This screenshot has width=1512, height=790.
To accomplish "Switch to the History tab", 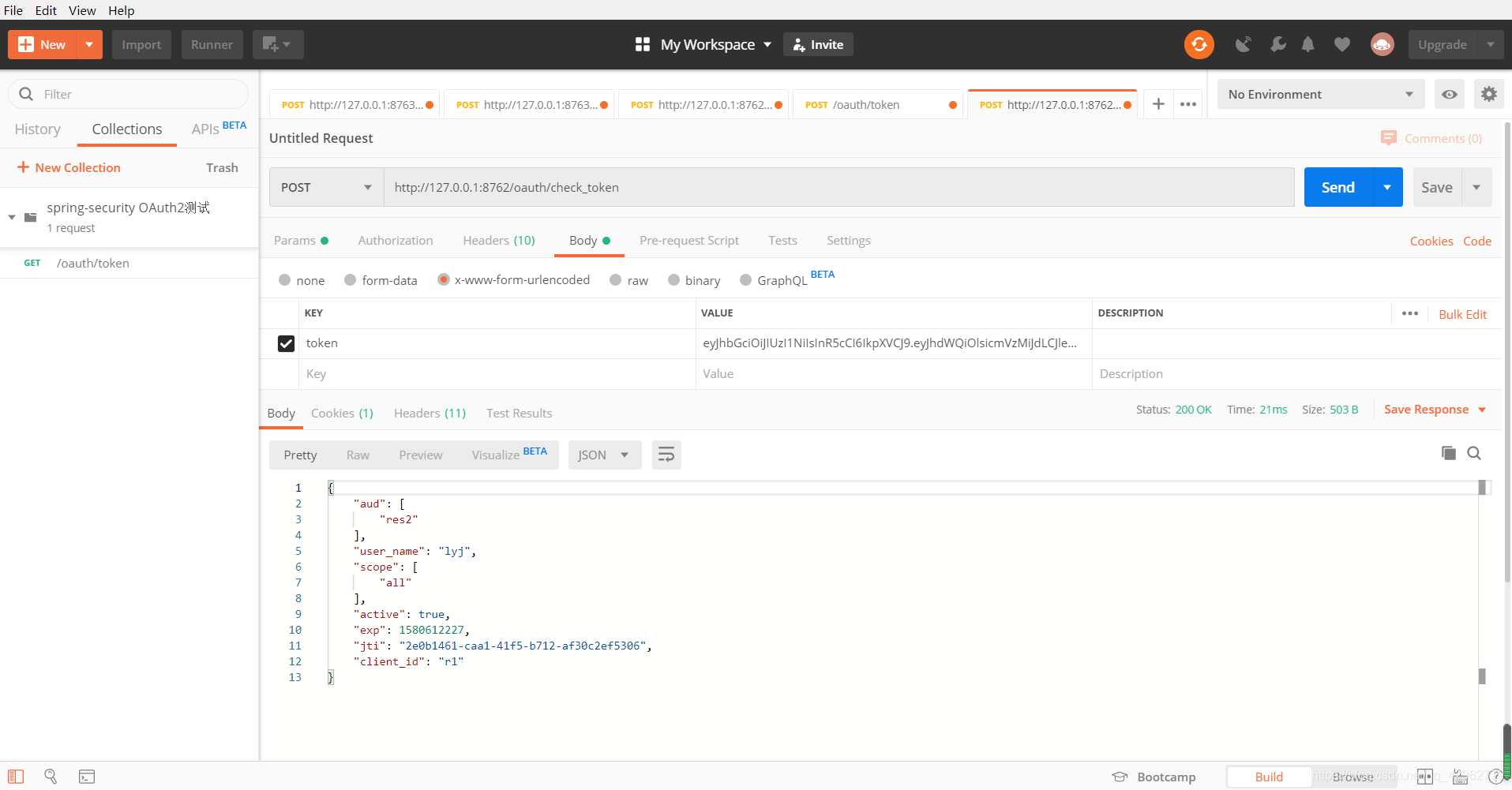I will click(x=37, y=129).
